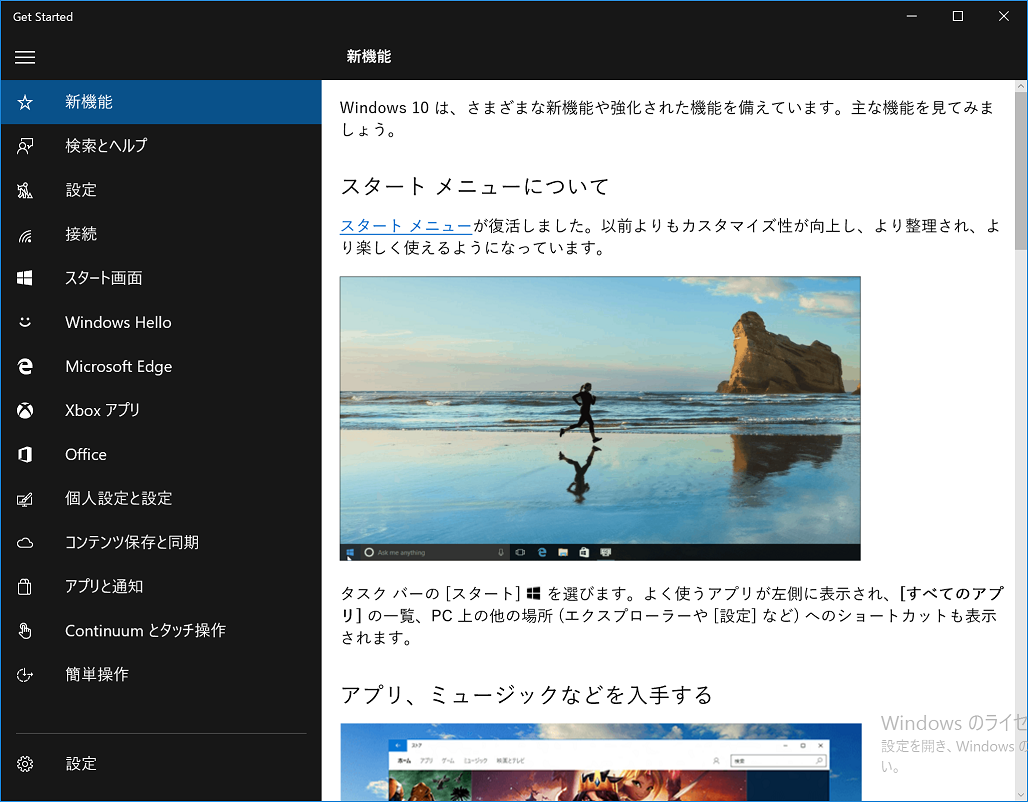1028x802 pixels.
Task: Click the cloud icon beside コンテンツ保存と同期
Action: tap(25, 543)
